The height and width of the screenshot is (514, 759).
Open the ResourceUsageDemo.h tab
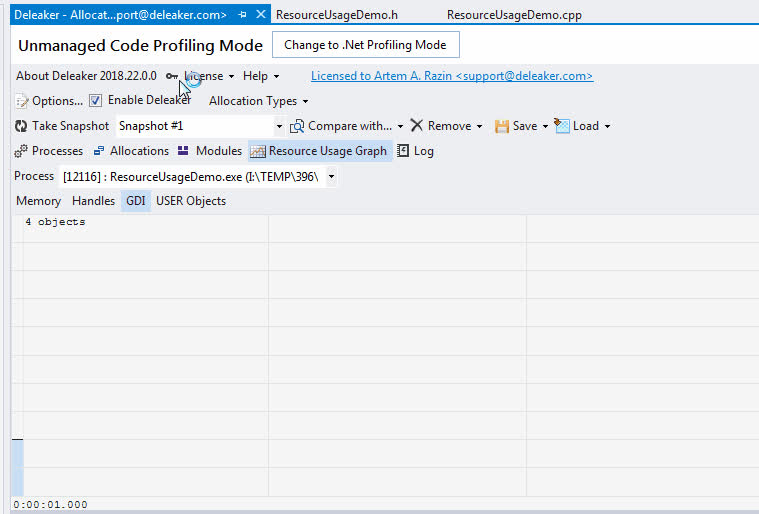337,15
